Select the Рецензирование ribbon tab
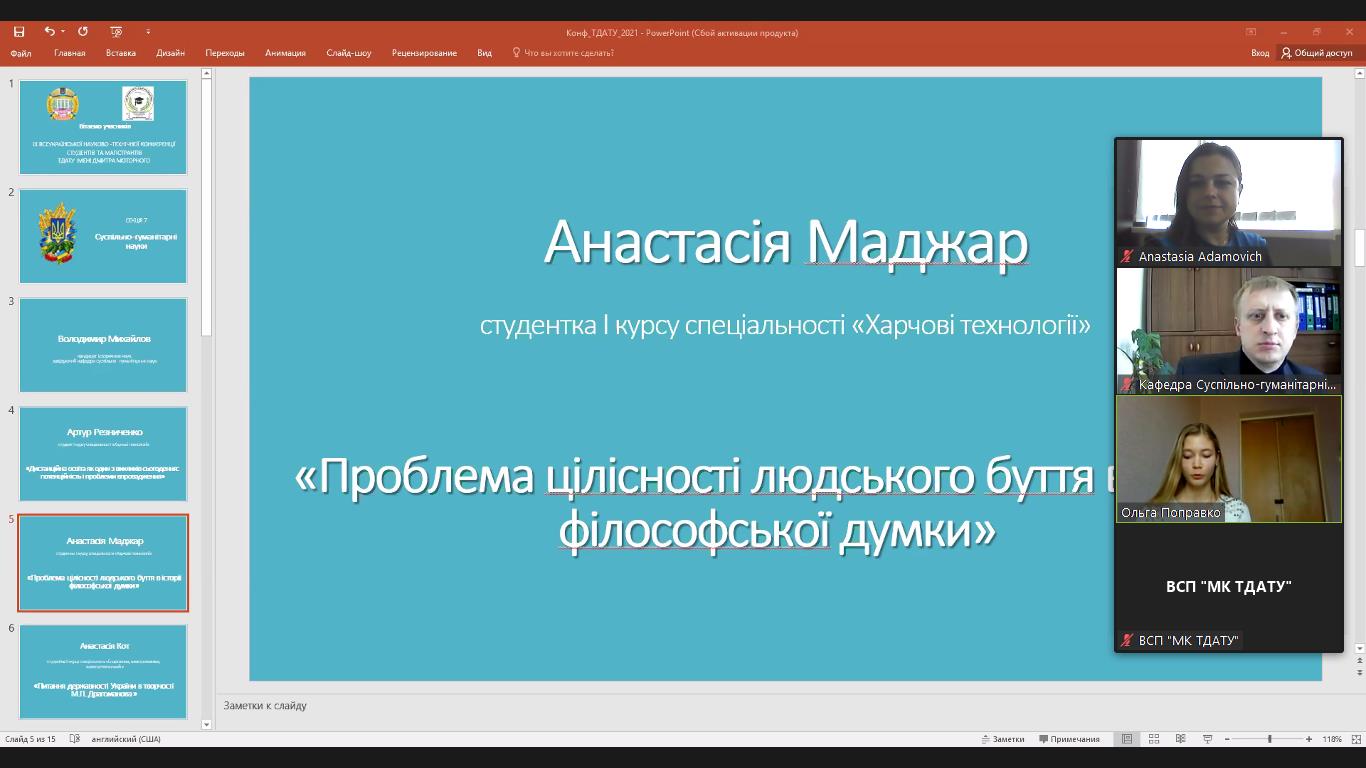 pos(424,53)
